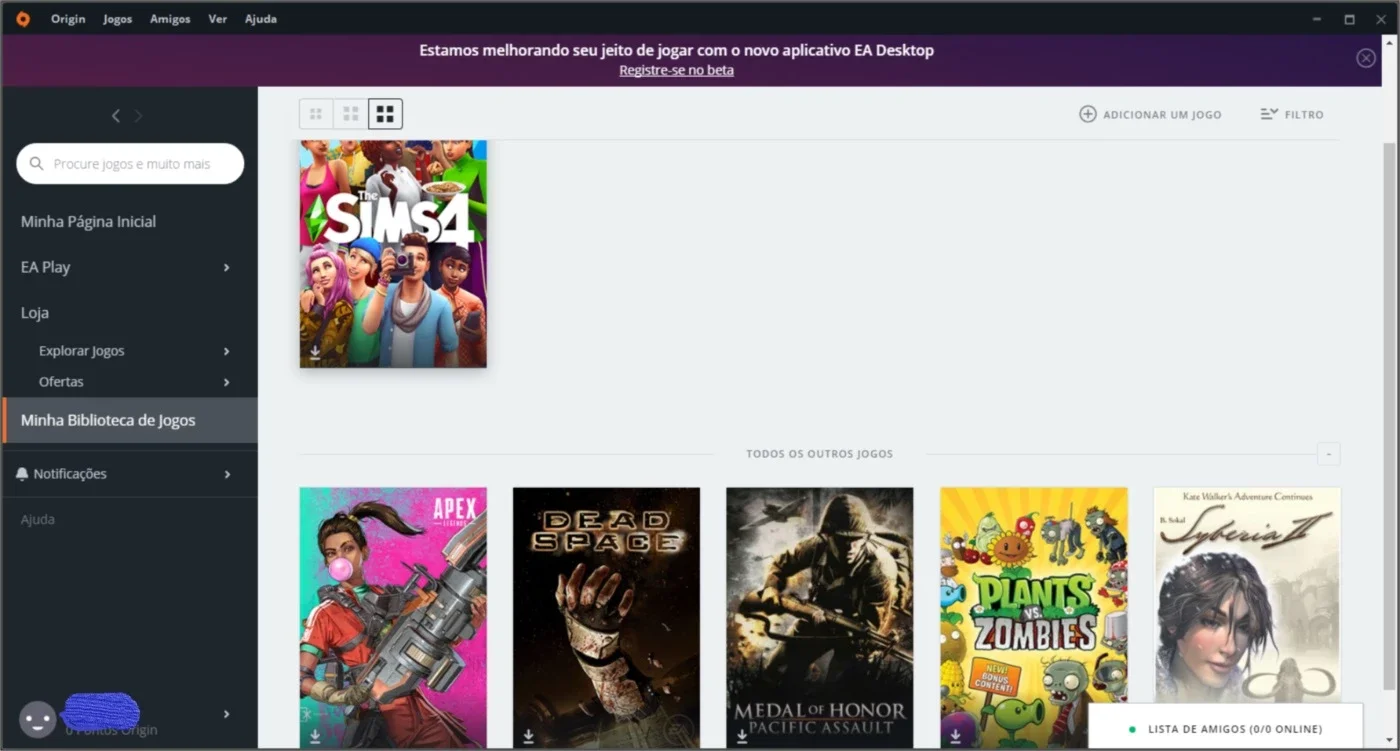Collapse the Todos os Outros Jogos section
1400x751 pixels.
click(x=1329, y=454)
